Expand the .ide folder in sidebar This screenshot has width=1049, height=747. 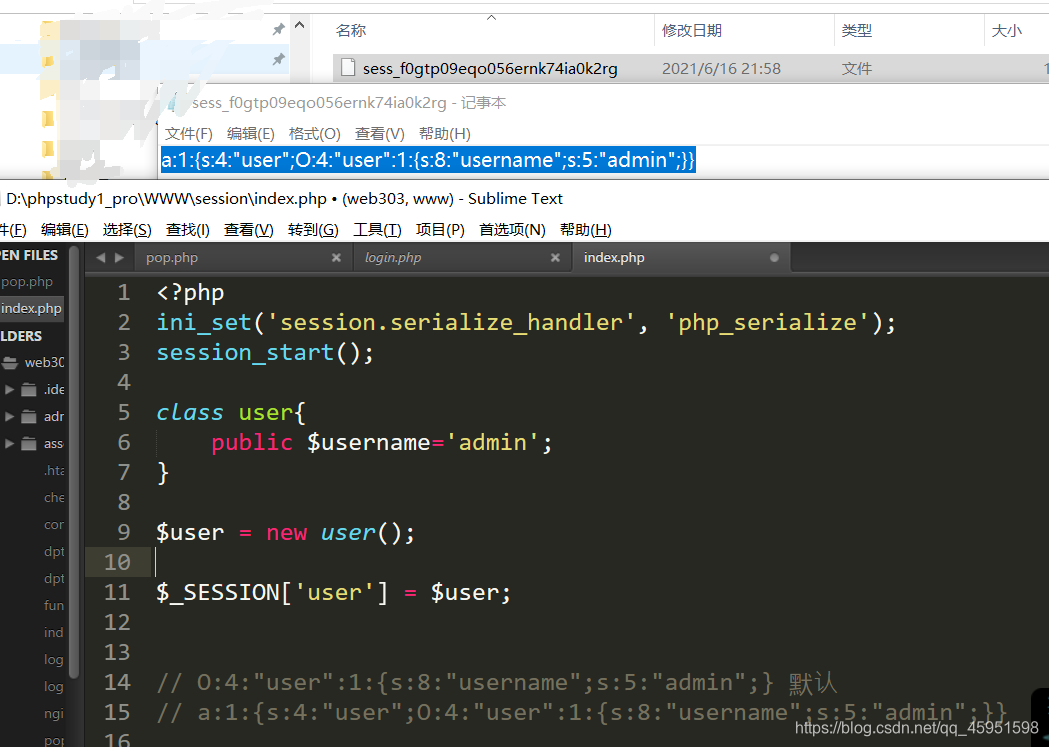[9, 389]
